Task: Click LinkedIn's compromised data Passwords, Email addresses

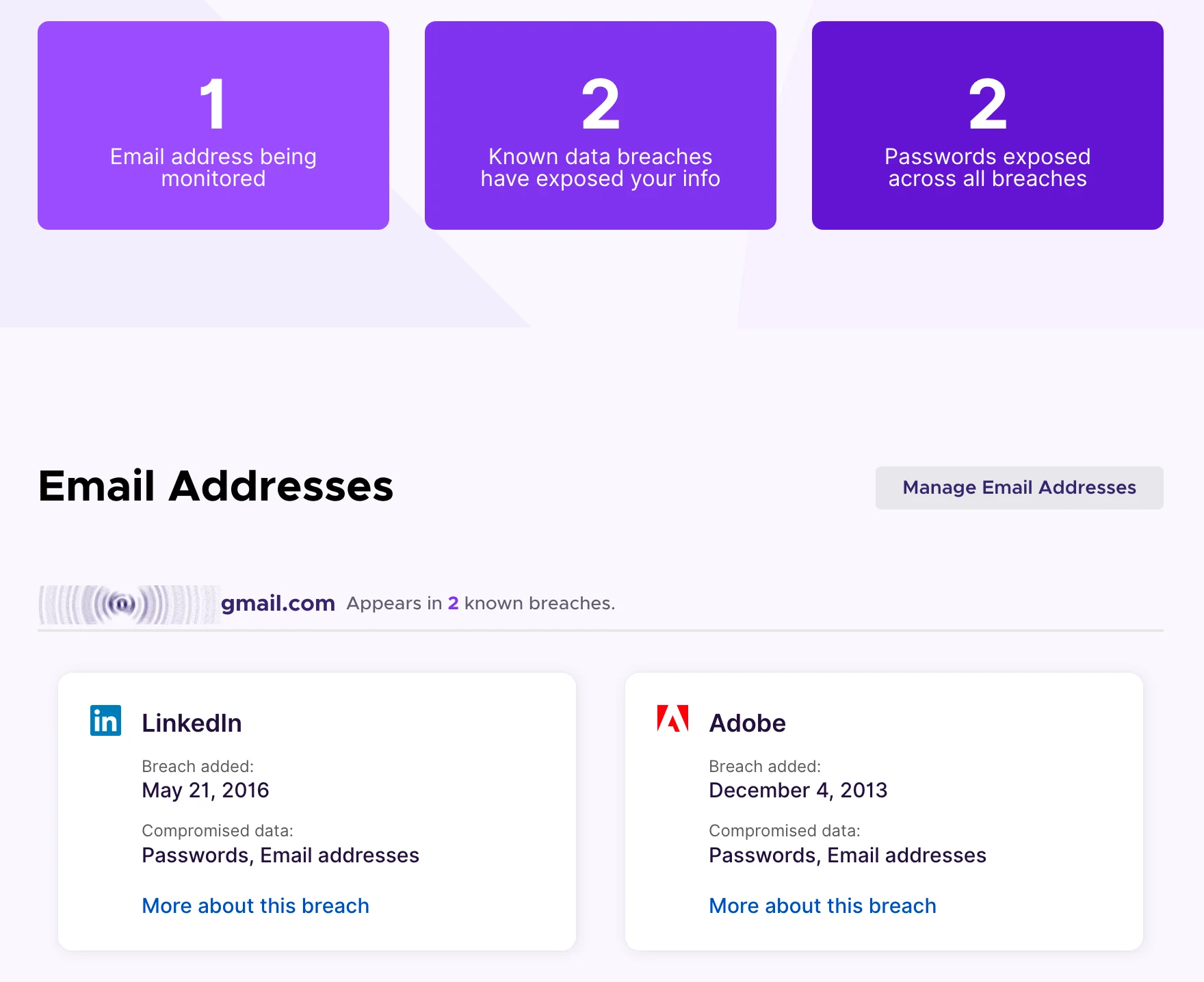Action: [280, 855]
